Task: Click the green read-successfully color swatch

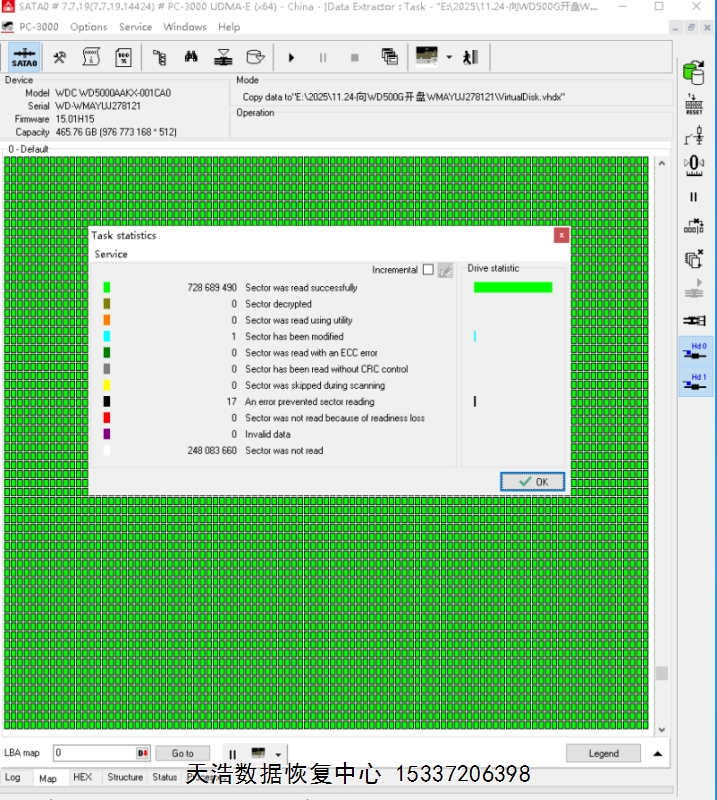Action: click(x=107, y=288)
